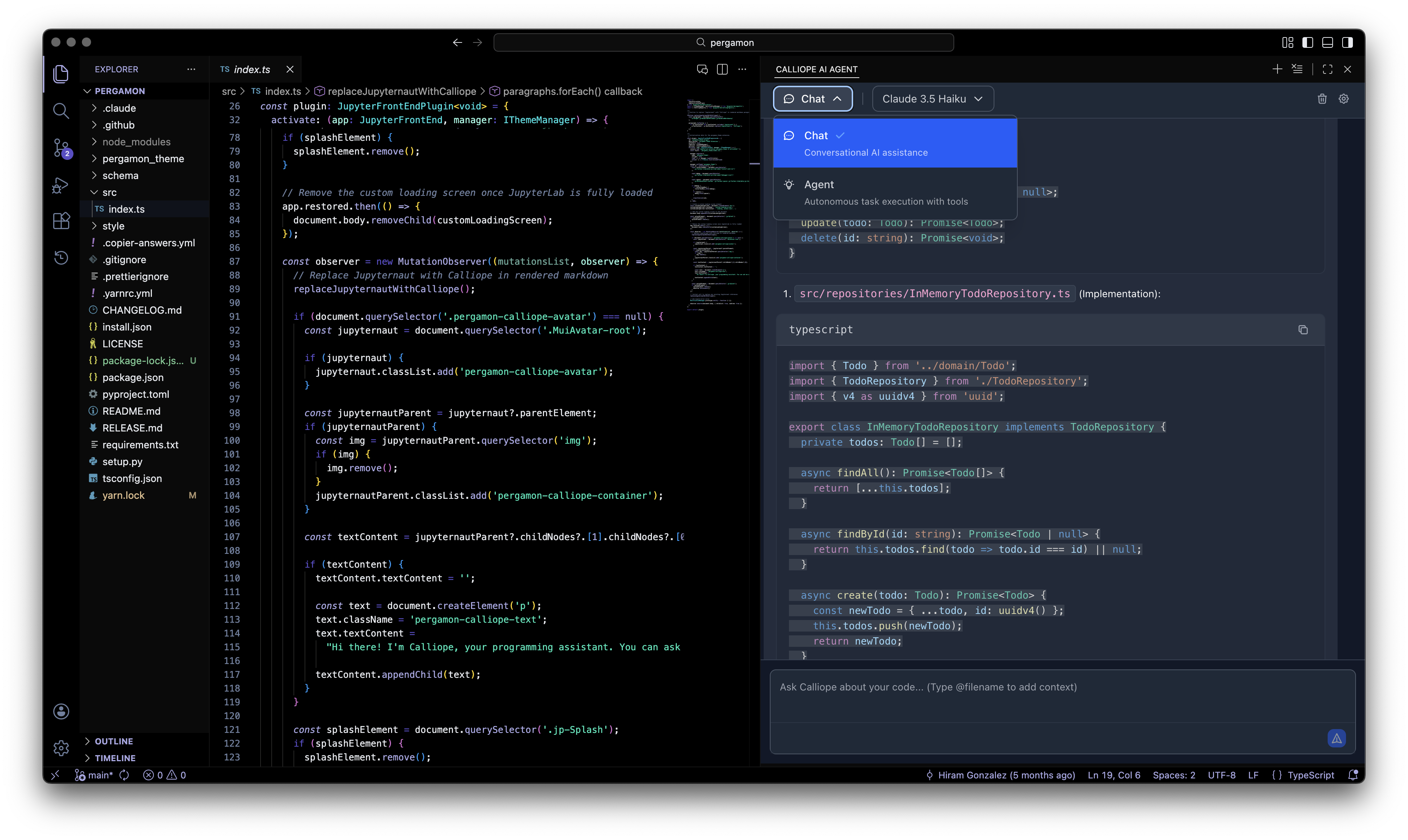
Task: Open the Source Control view icon
Action: pyautogui.click(x=61, y=148)
